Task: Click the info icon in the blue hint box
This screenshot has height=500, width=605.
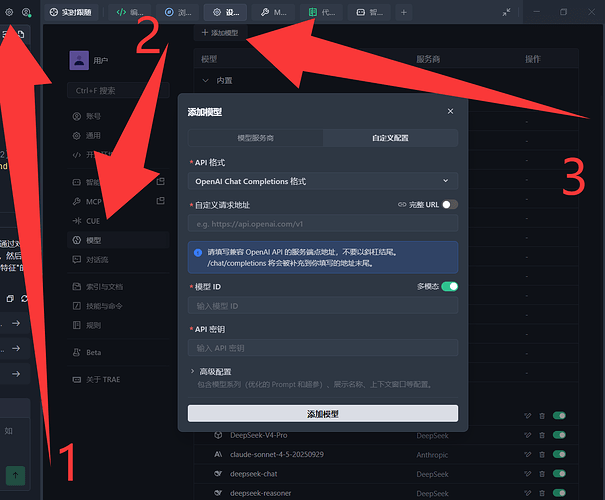Action: [198, 253]
